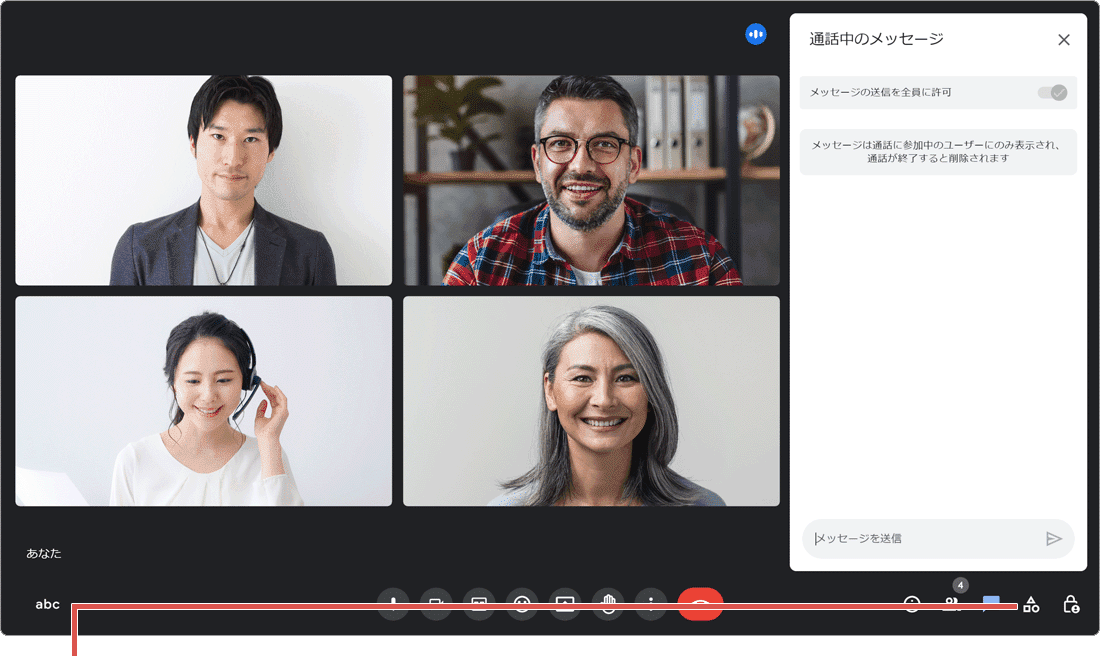The height and width of the screenshot is (656, 1100).
Task: End the call
Action: (701, 604)
